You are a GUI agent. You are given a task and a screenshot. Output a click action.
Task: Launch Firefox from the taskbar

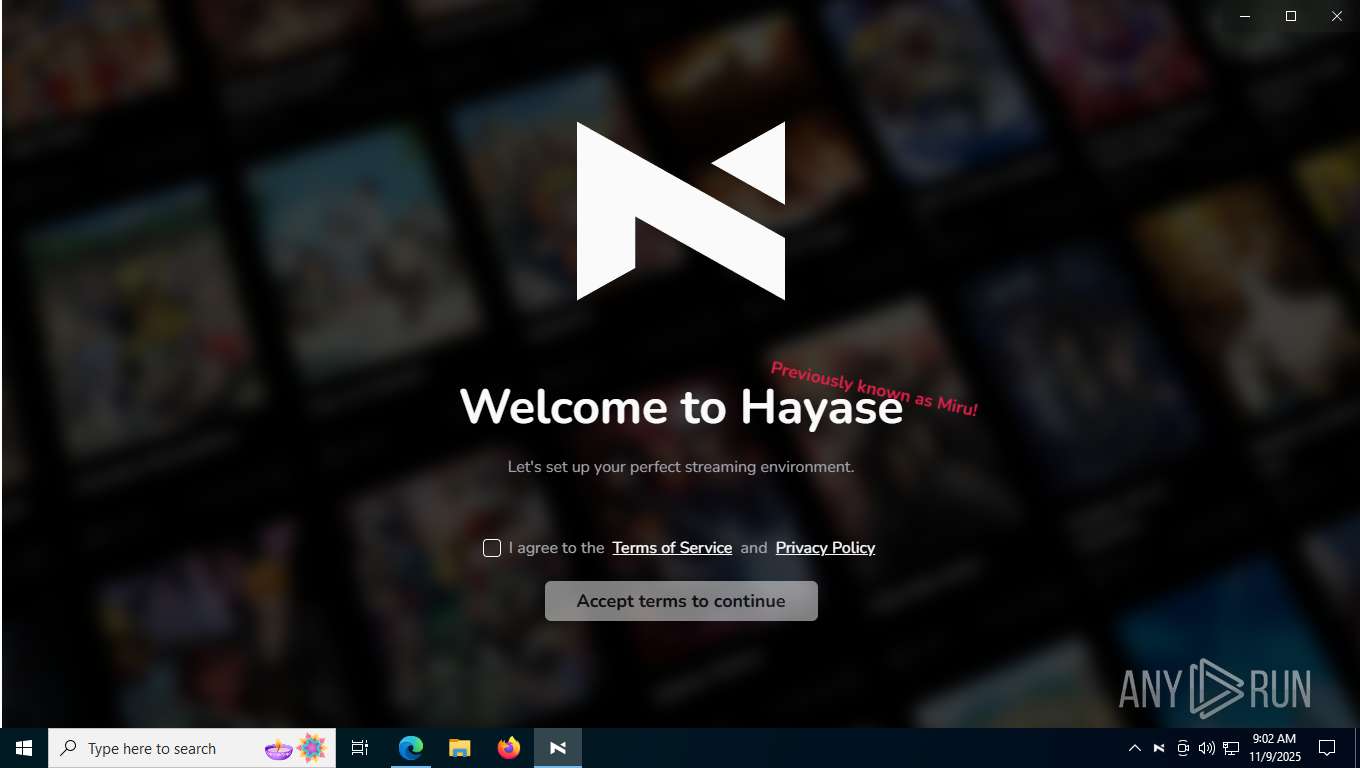(x=509, y=748)
